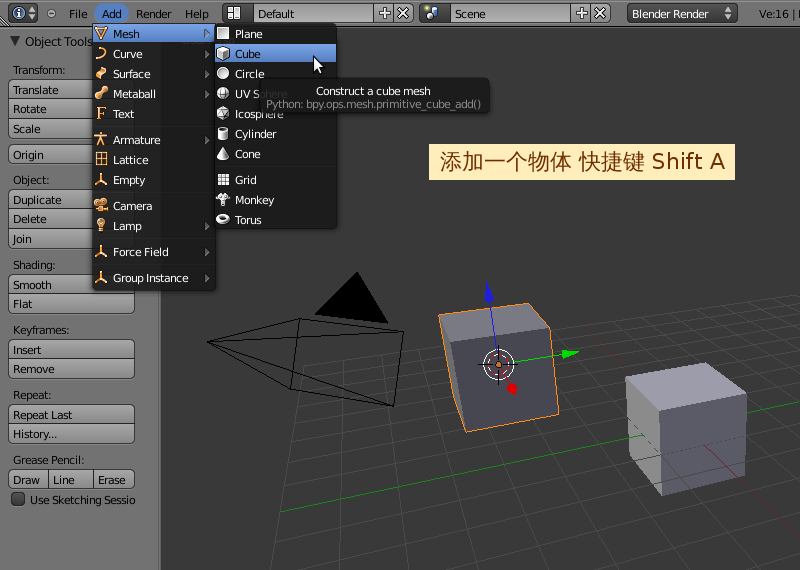
Task: Click the Translate button
Action: pyautogui.click(x=51, y=90)
